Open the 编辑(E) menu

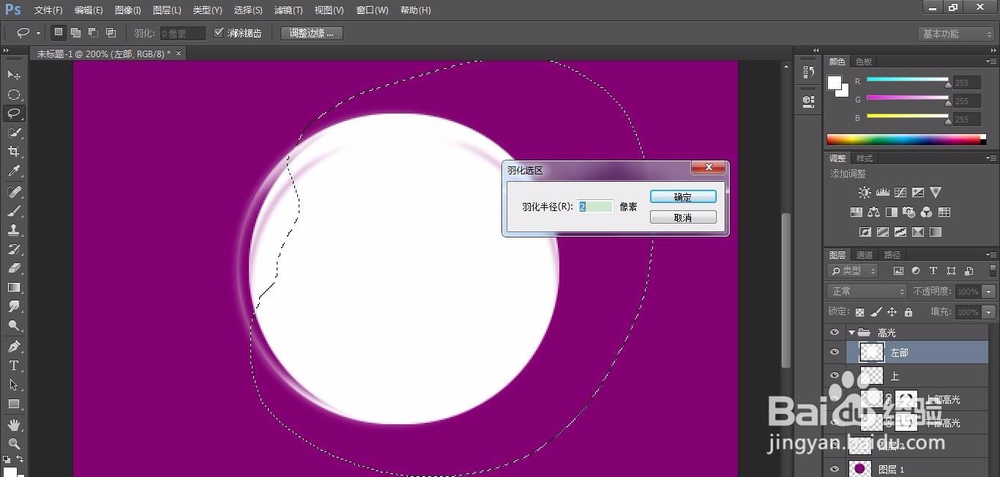pyautogui.click(x=89, y=10)
